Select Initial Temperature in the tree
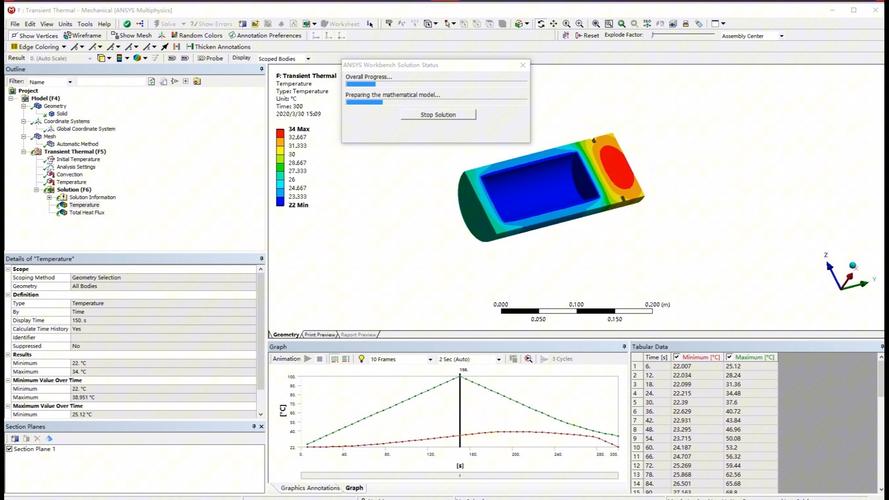Screen dimensions: 889x500 click(78, 159)
